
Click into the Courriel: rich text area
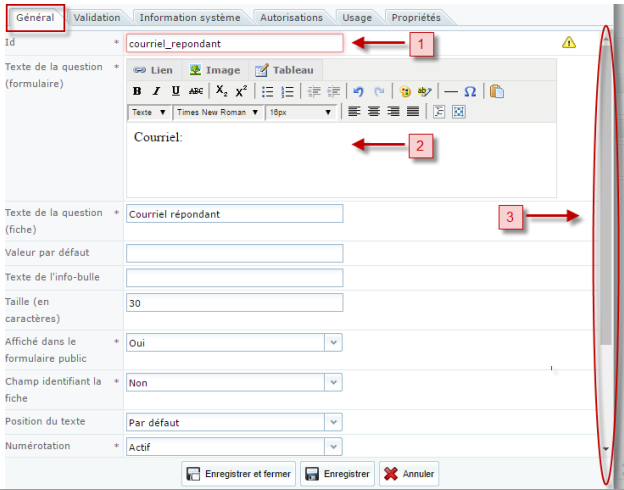(x=341, y=160)
